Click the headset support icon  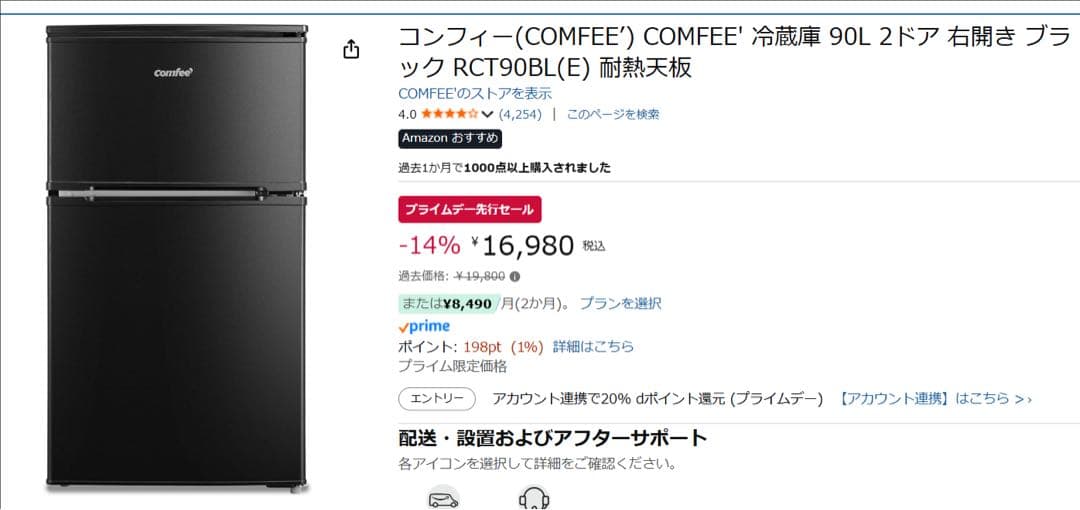click(534, 499)
